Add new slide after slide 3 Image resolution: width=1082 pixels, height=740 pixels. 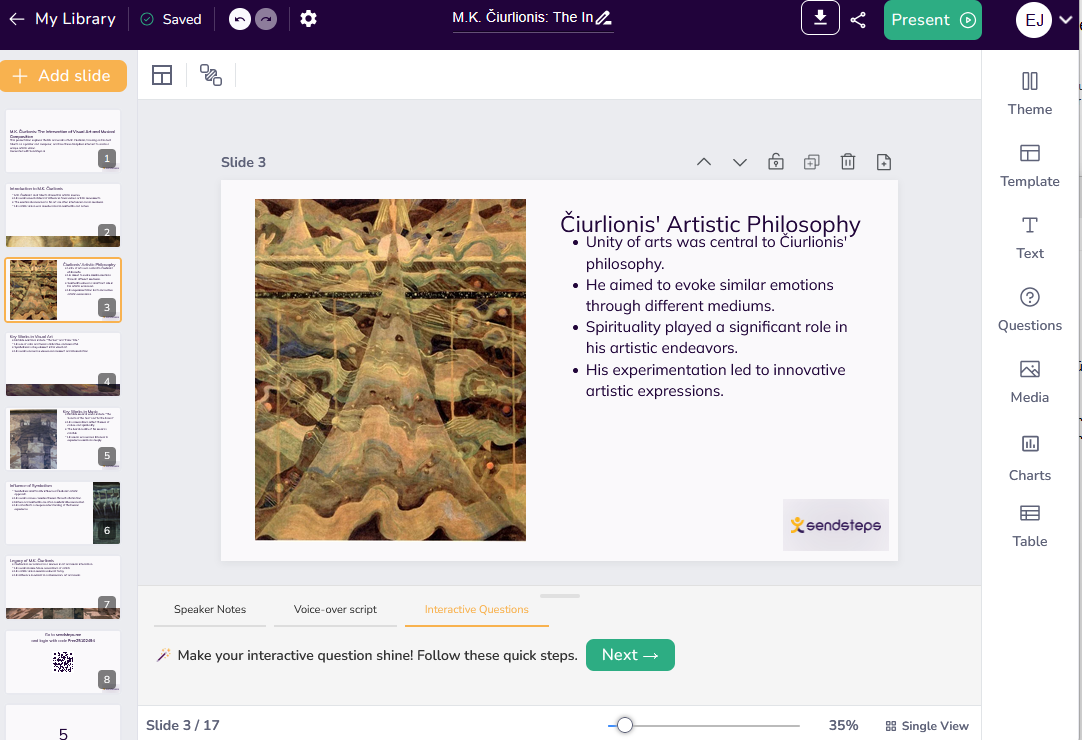tap(884, 162)
